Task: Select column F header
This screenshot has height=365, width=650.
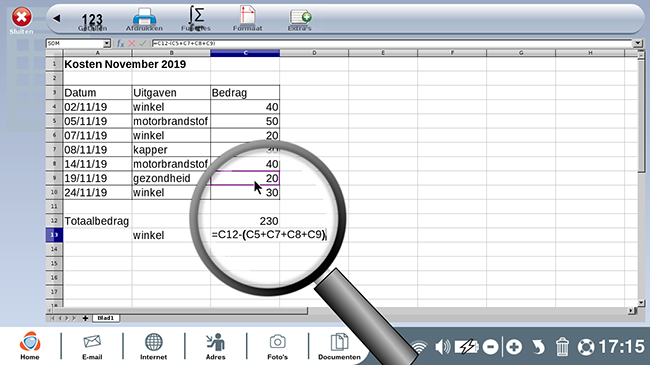Action: click(x=452, y=53)
